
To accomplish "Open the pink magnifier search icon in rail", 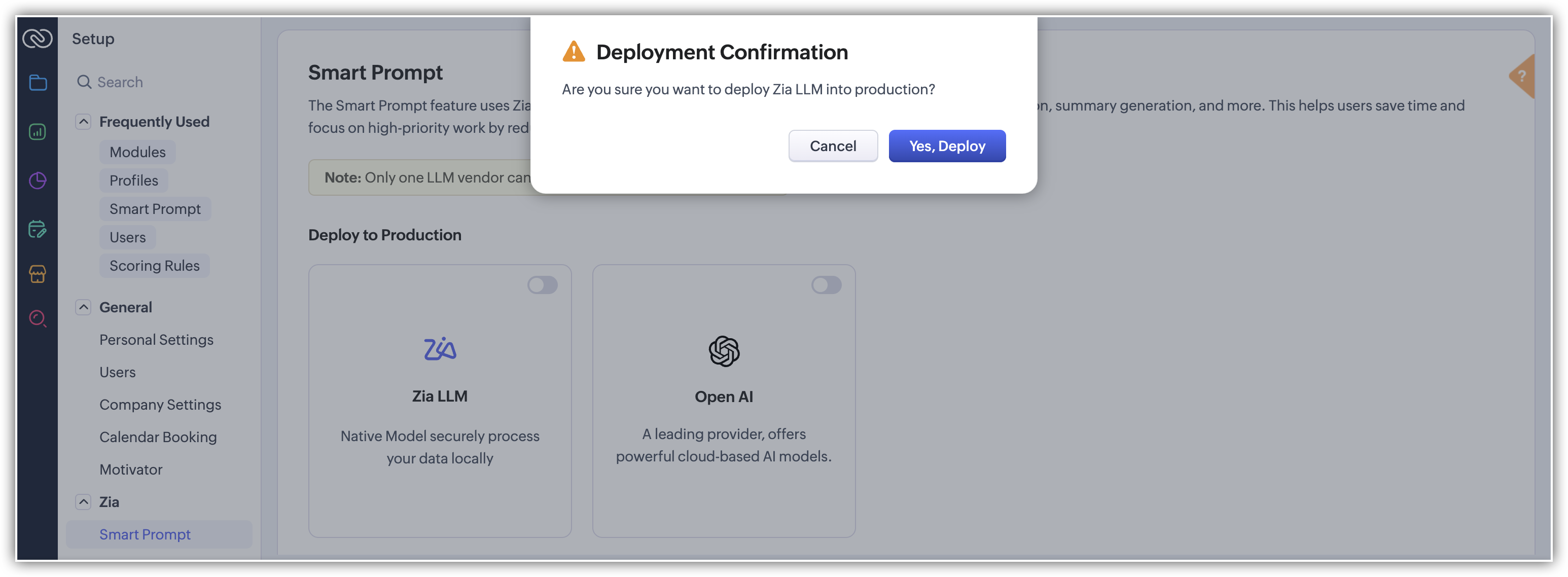I will 38,318.
